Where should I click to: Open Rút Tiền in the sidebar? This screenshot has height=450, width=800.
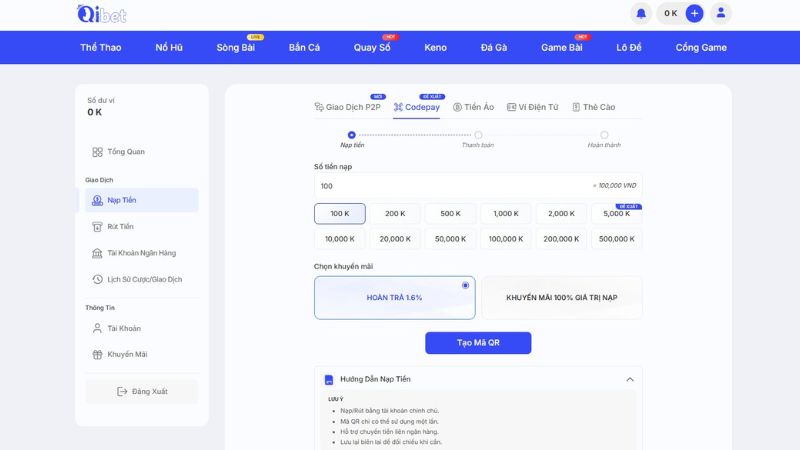142,227
